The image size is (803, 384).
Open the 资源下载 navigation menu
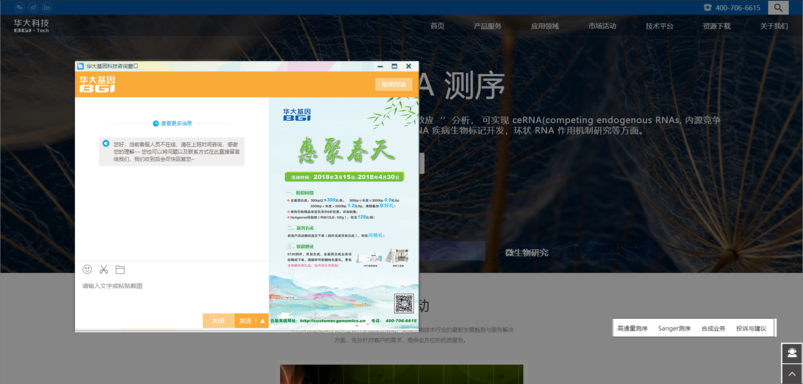717,26
